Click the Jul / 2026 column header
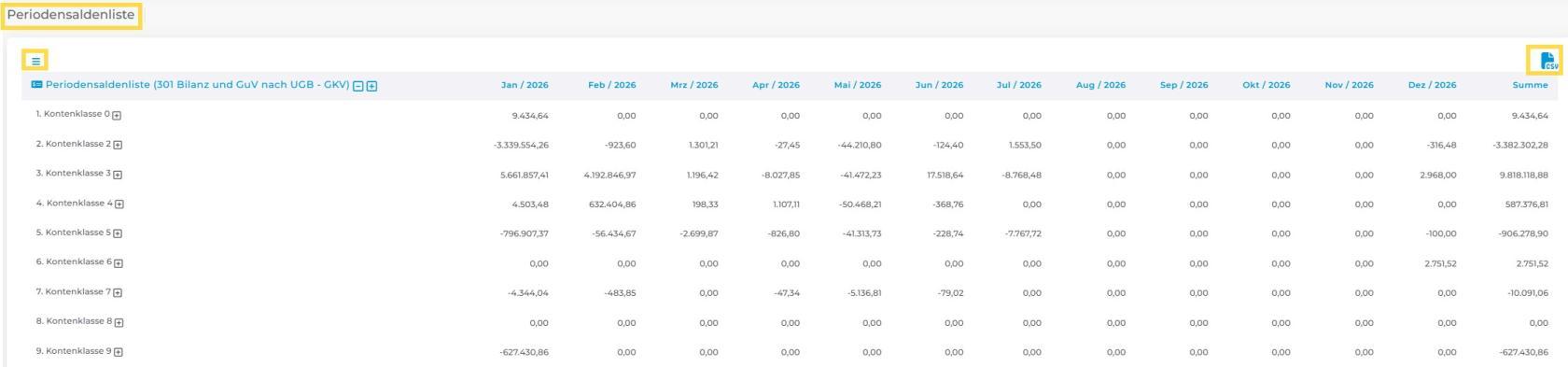Image resolution: width=1568 pixels, height=367 pixels. (x=1018, y=85)
